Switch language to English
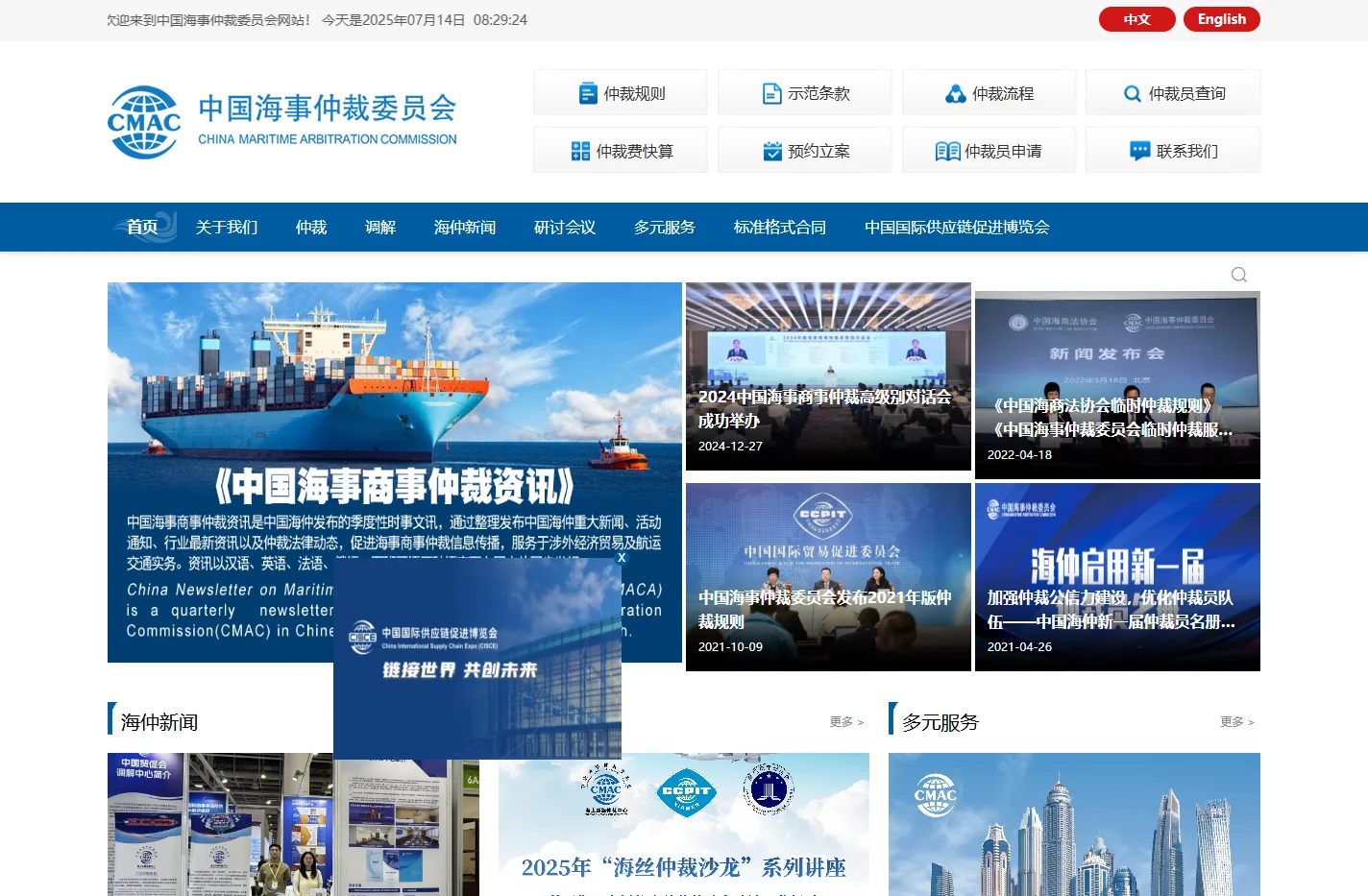Image resolution: width=1368 pixels, height=896 pixels. point(1222,19)
